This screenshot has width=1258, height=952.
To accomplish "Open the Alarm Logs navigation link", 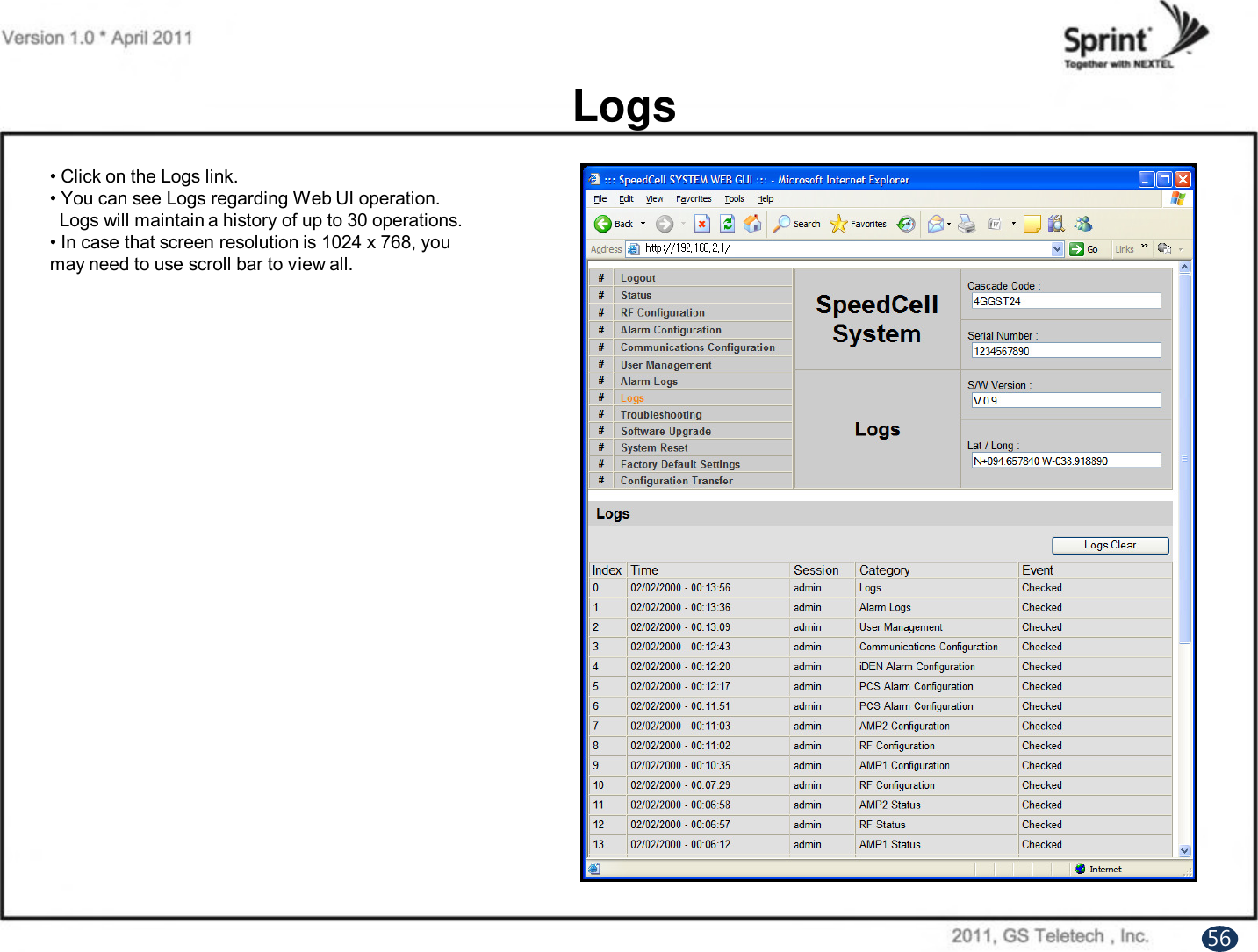I will point(649,382).
